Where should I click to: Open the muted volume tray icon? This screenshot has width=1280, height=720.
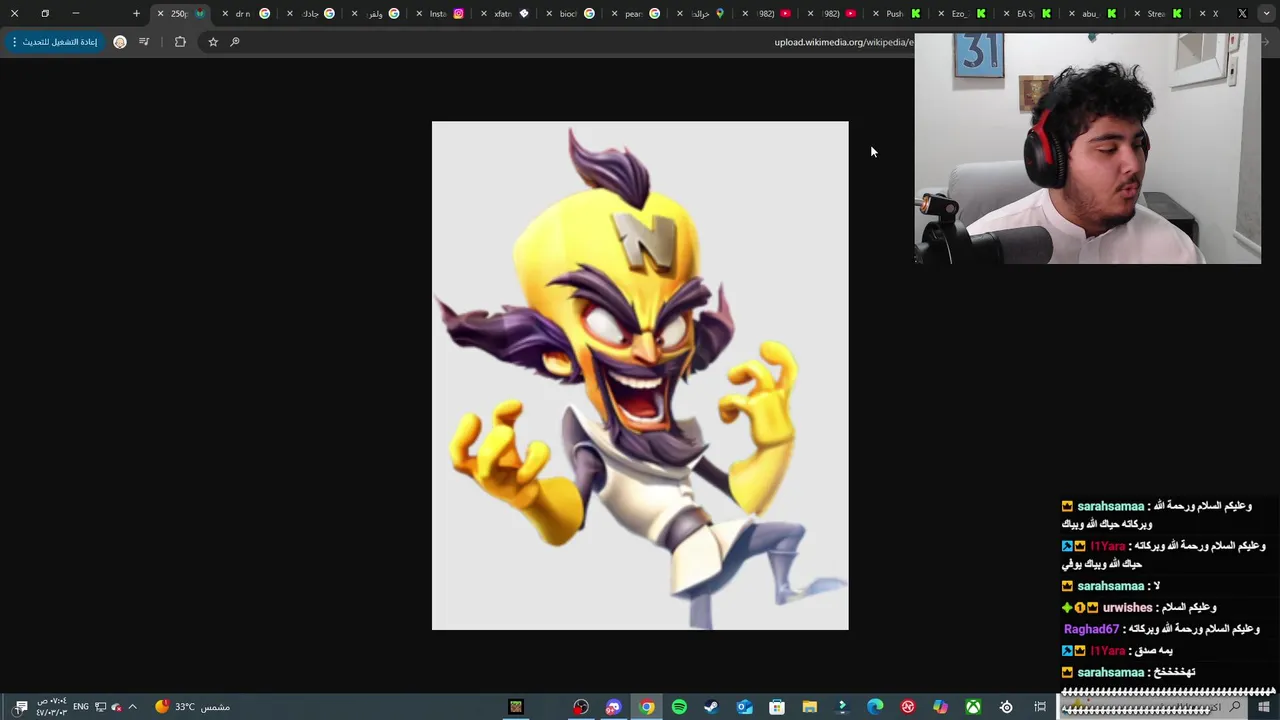tap(116, 707)
